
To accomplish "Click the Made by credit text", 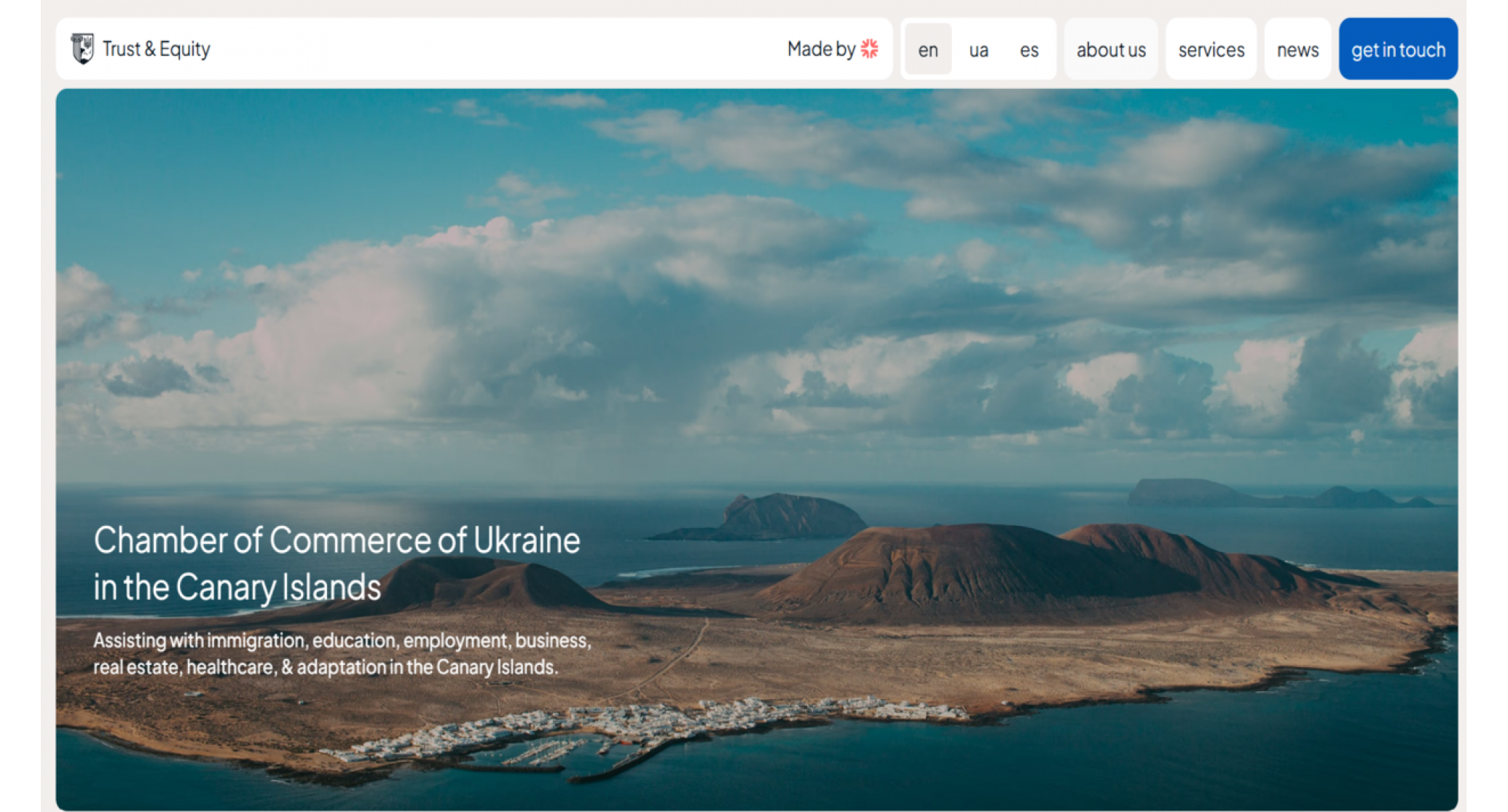I will 821,49.
